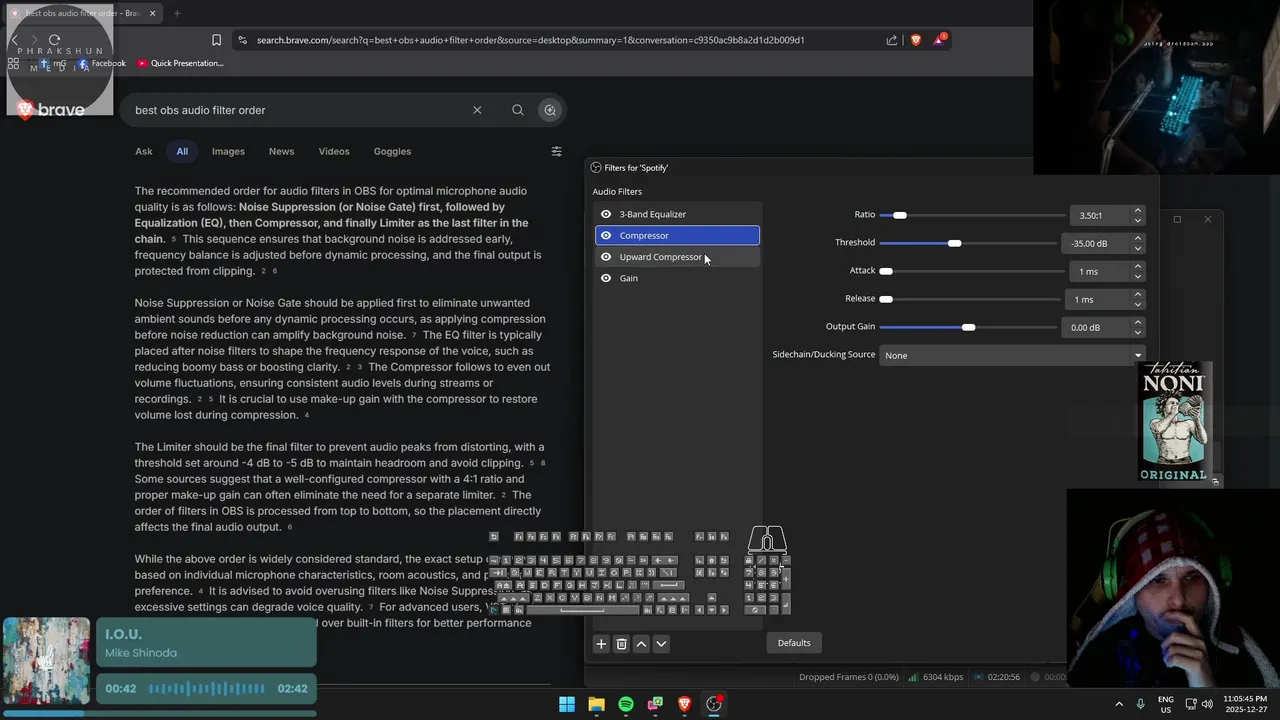Increase Output Gain with up arrow
Viewport: 1280px width, 720px height.
[x=1137, y=323]
